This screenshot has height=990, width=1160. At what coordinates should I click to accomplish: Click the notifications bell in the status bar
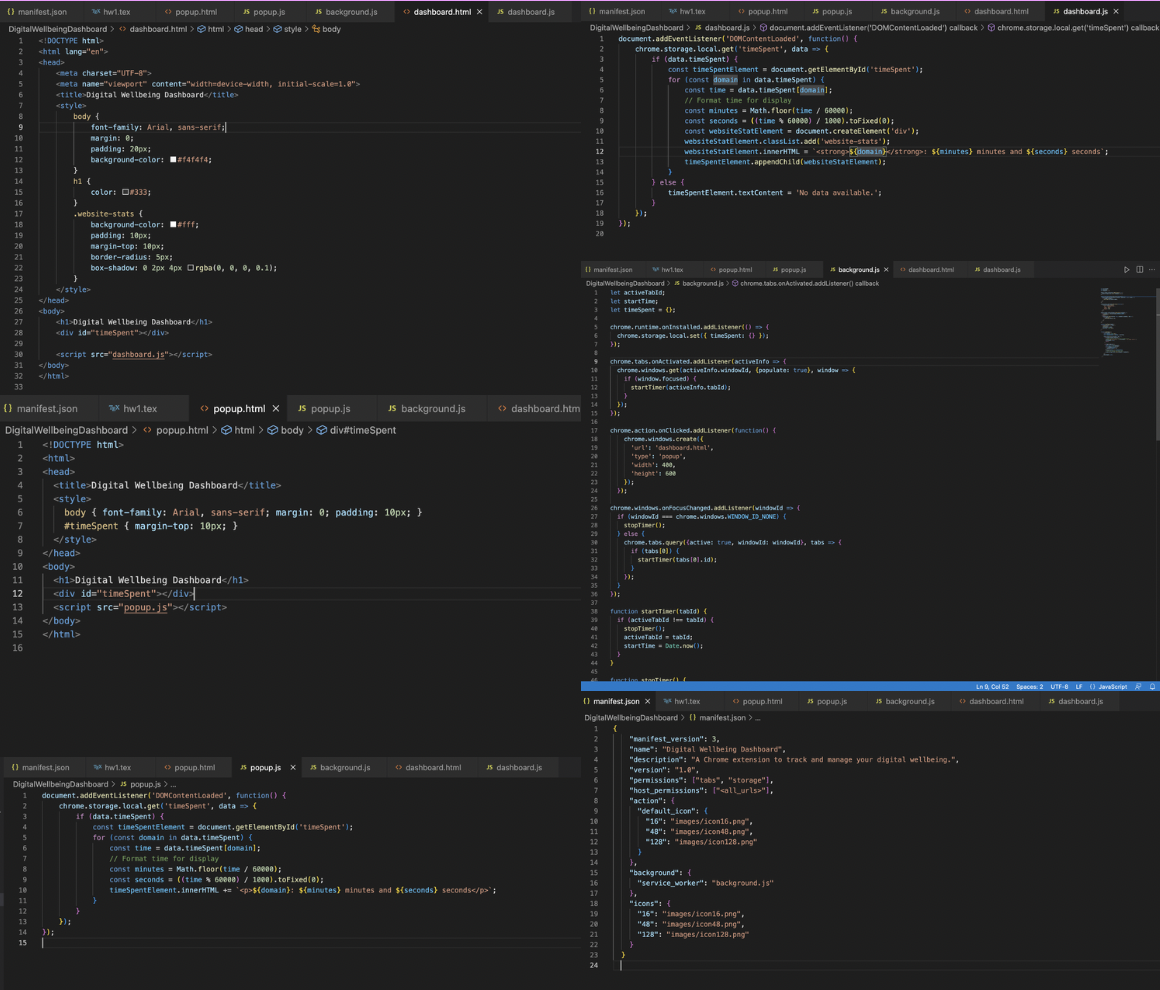(1152, 687)
